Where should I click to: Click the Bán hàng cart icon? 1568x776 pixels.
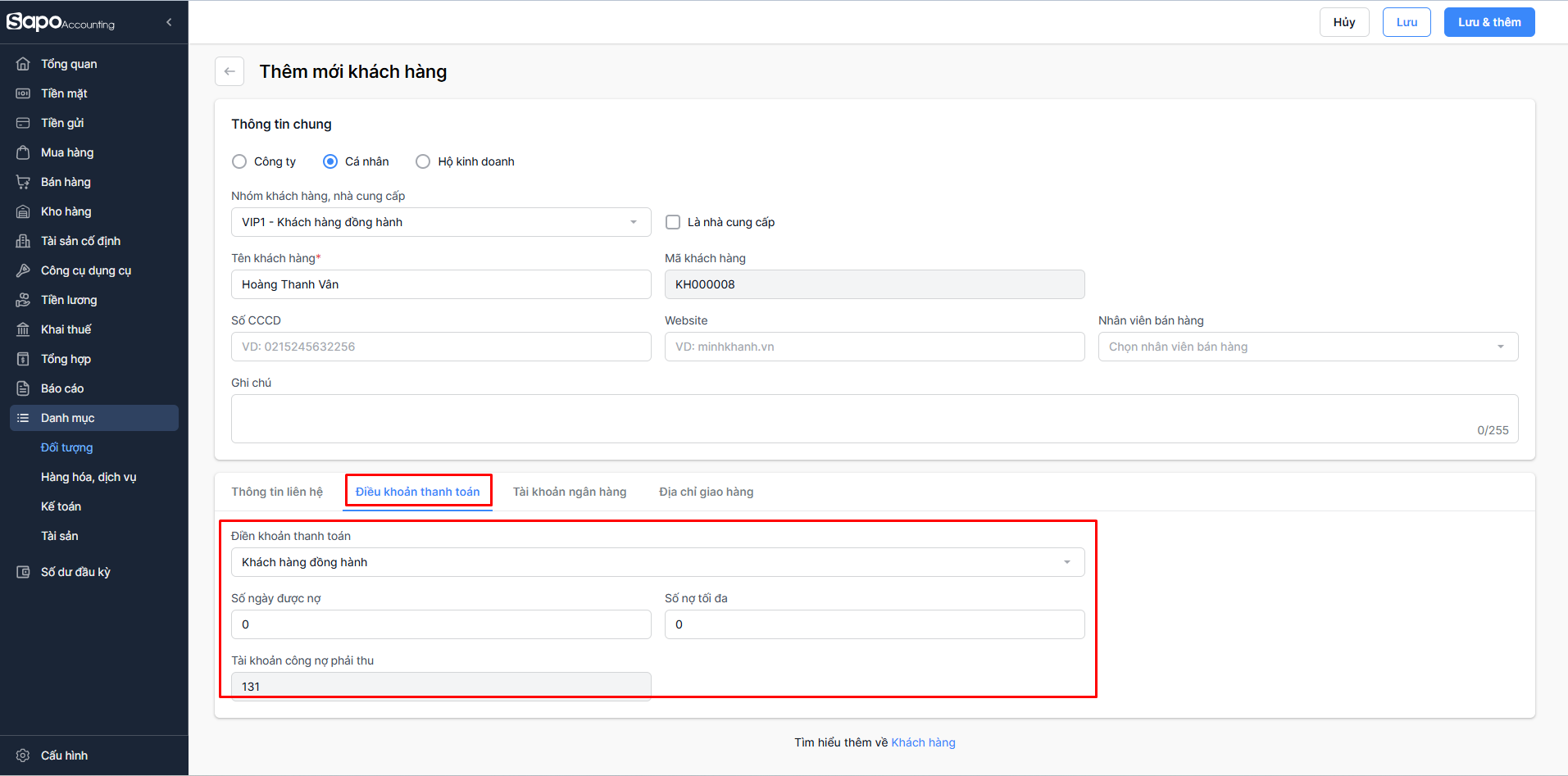(23, 182)
